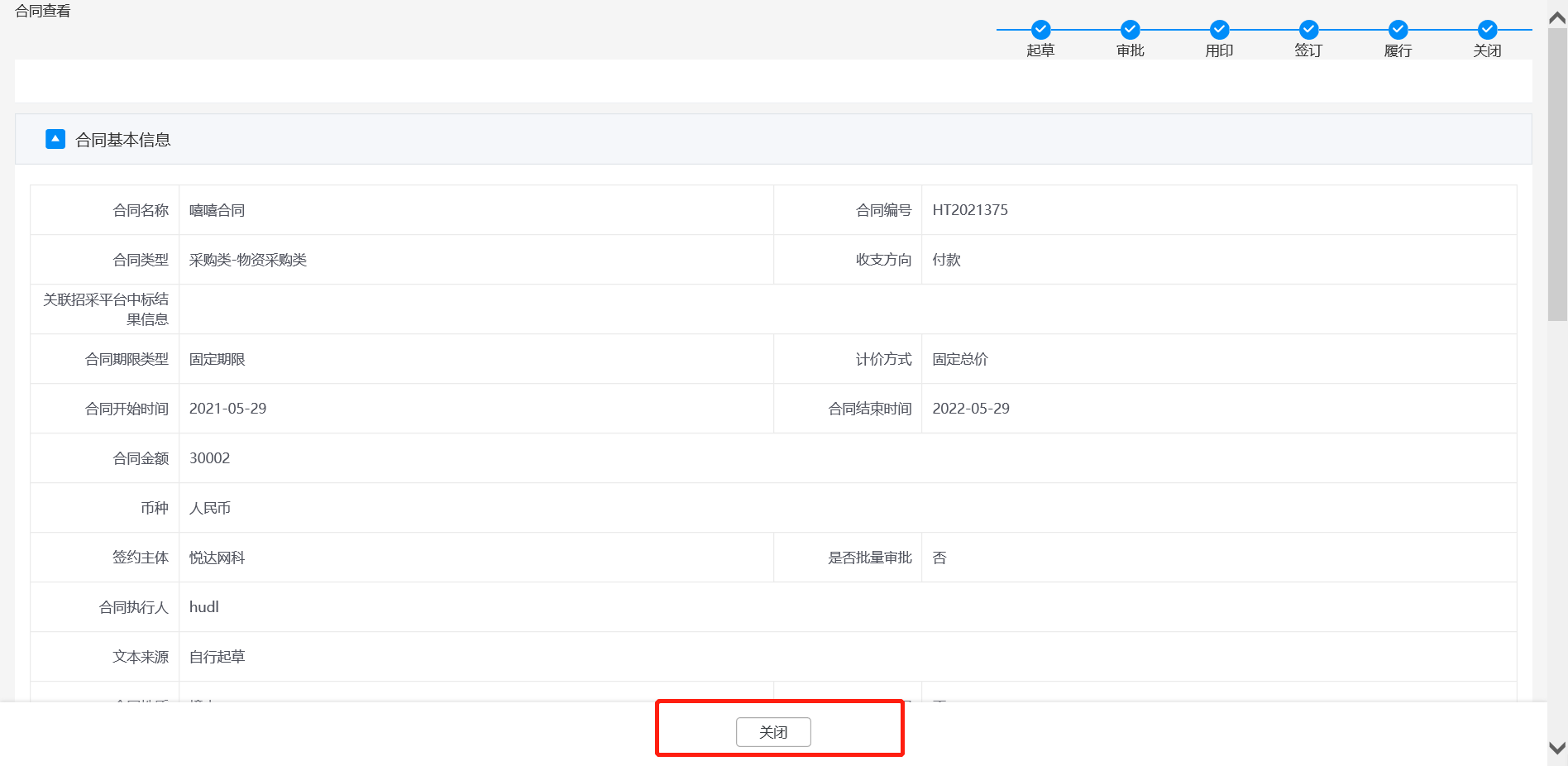
Task: Click the scrollbar up arrow
Action: tap(1557, 17)
